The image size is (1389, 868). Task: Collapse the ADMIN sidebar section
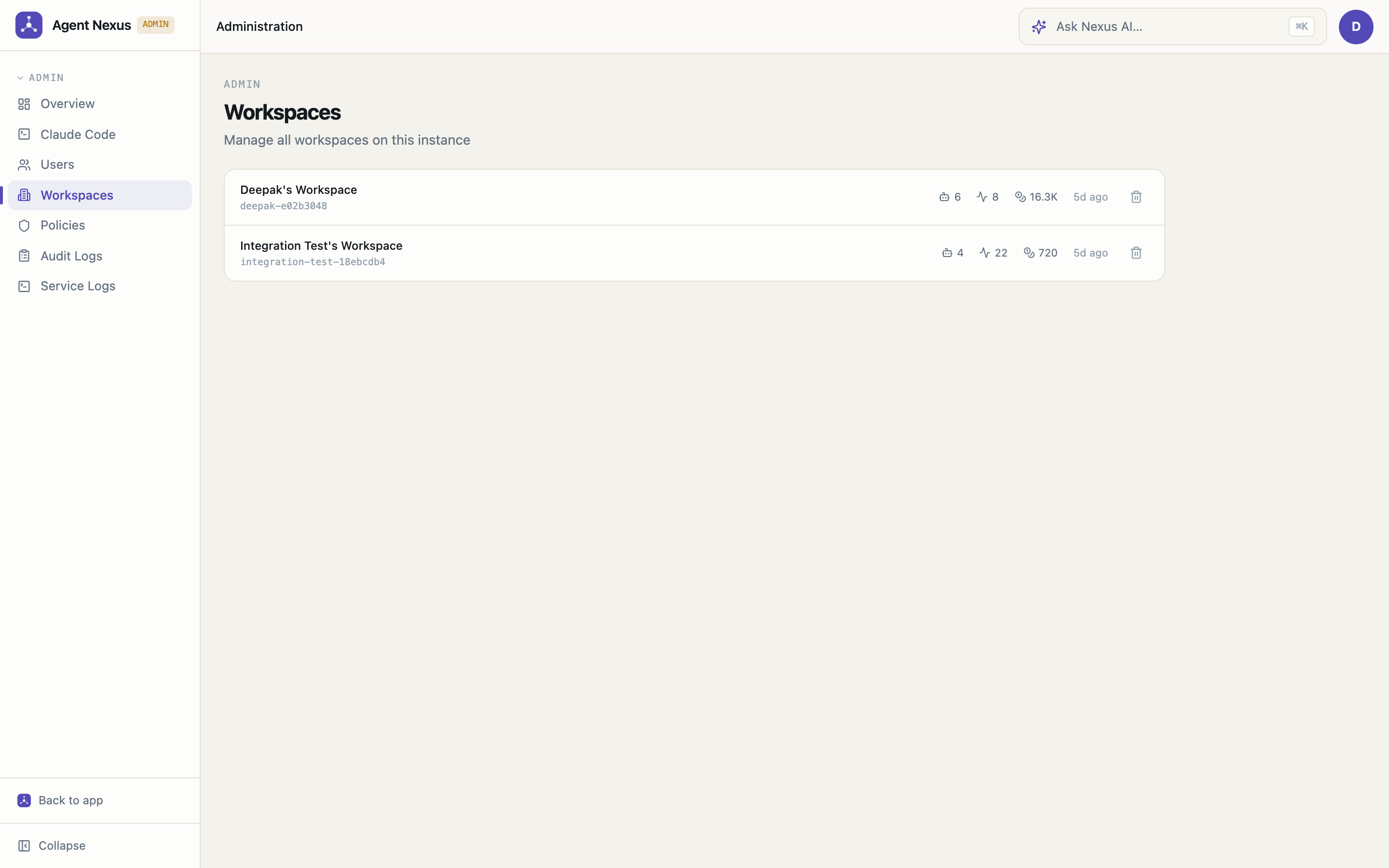(40, 78)
